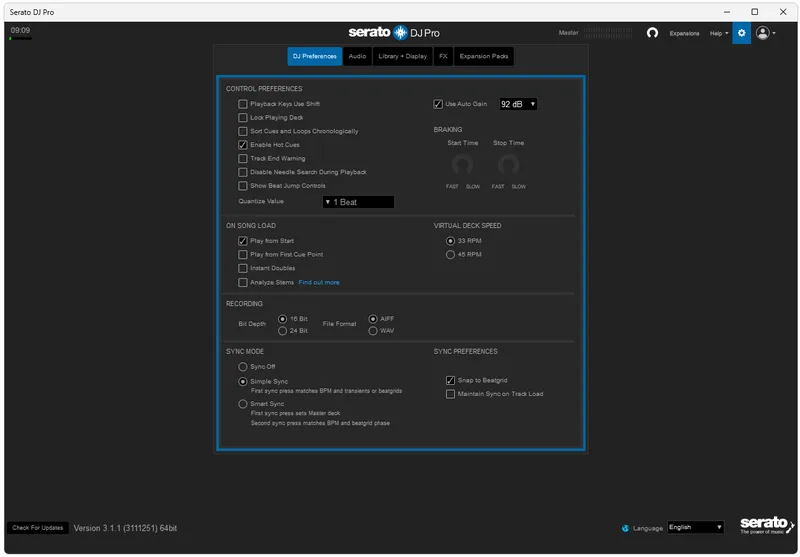
Task: Expand the Help menu
Action: pyautogui.click(x=719, y=34)
